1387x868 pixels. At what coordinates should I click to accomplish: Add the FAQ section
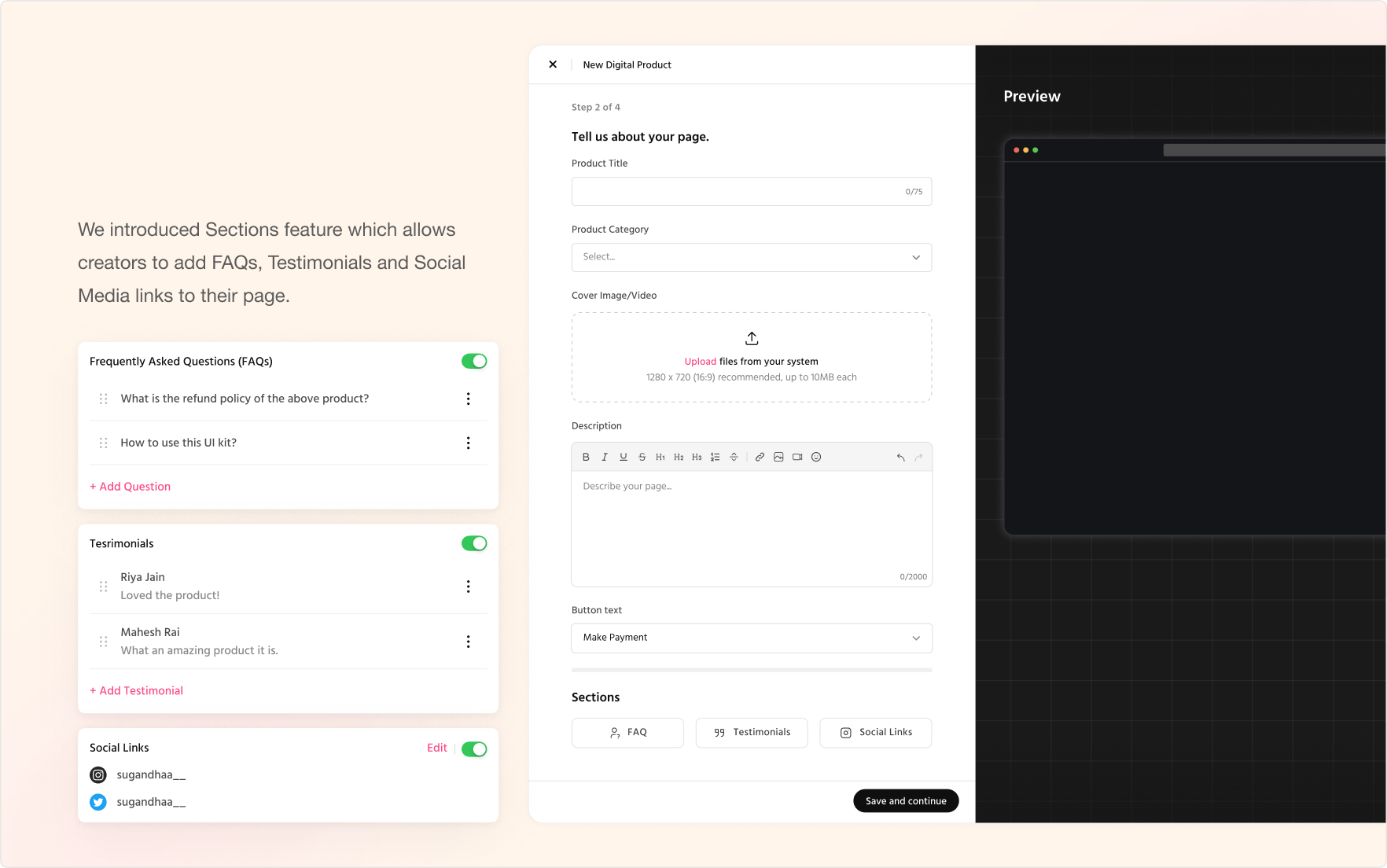point(627,732)
